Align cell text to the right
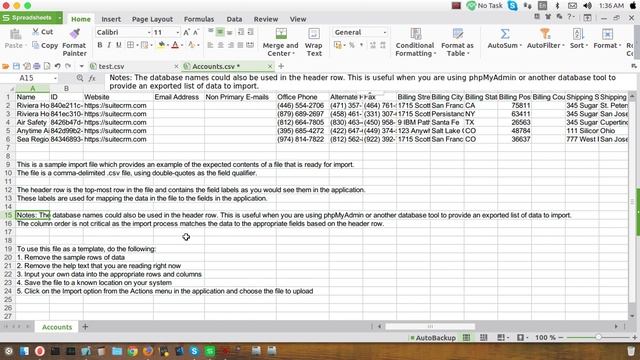The width and height of the screenshot is (640, 360). (x=230, y=45)
